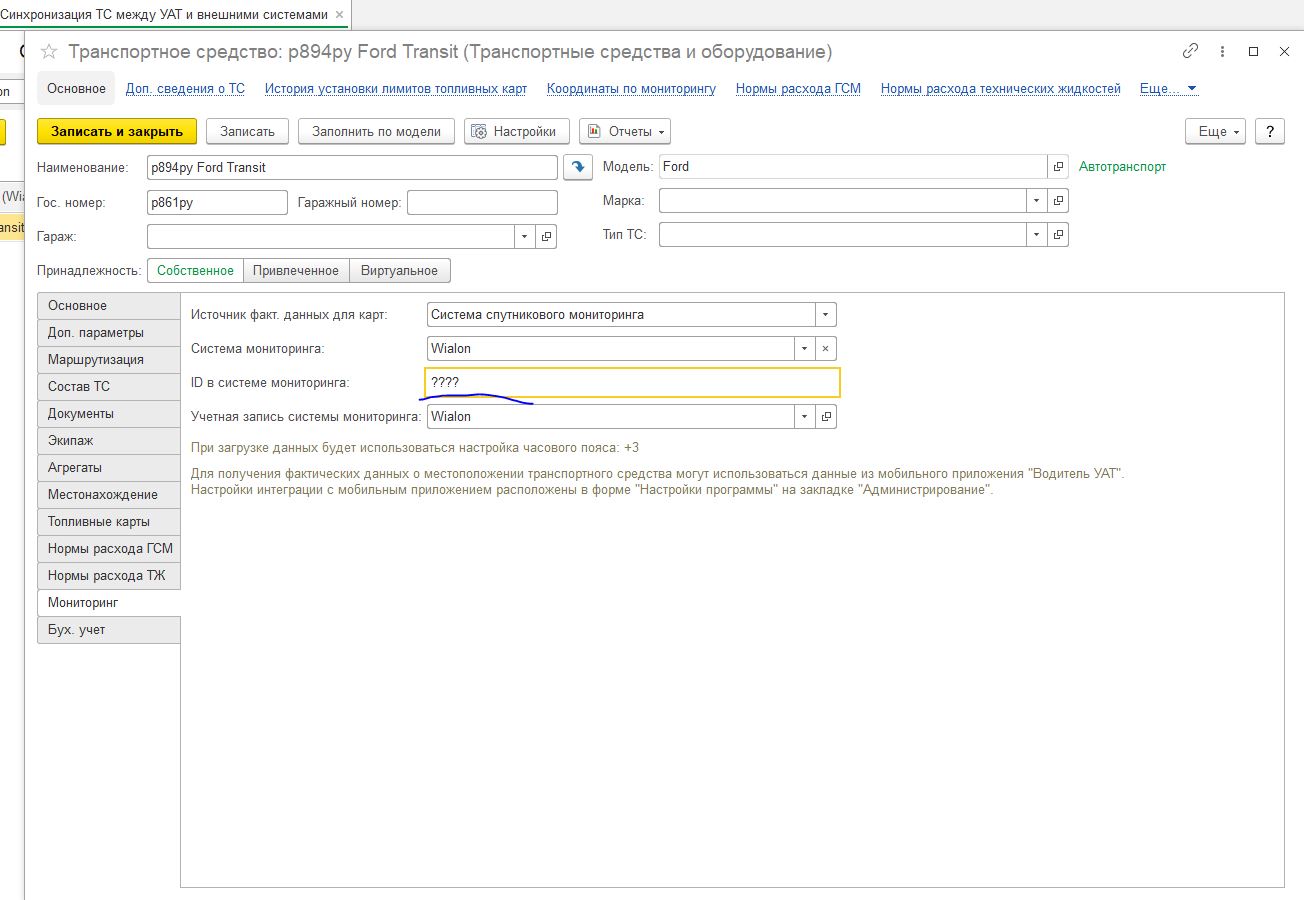Set ownership to Виртуальное

click(x=399, y=271)
